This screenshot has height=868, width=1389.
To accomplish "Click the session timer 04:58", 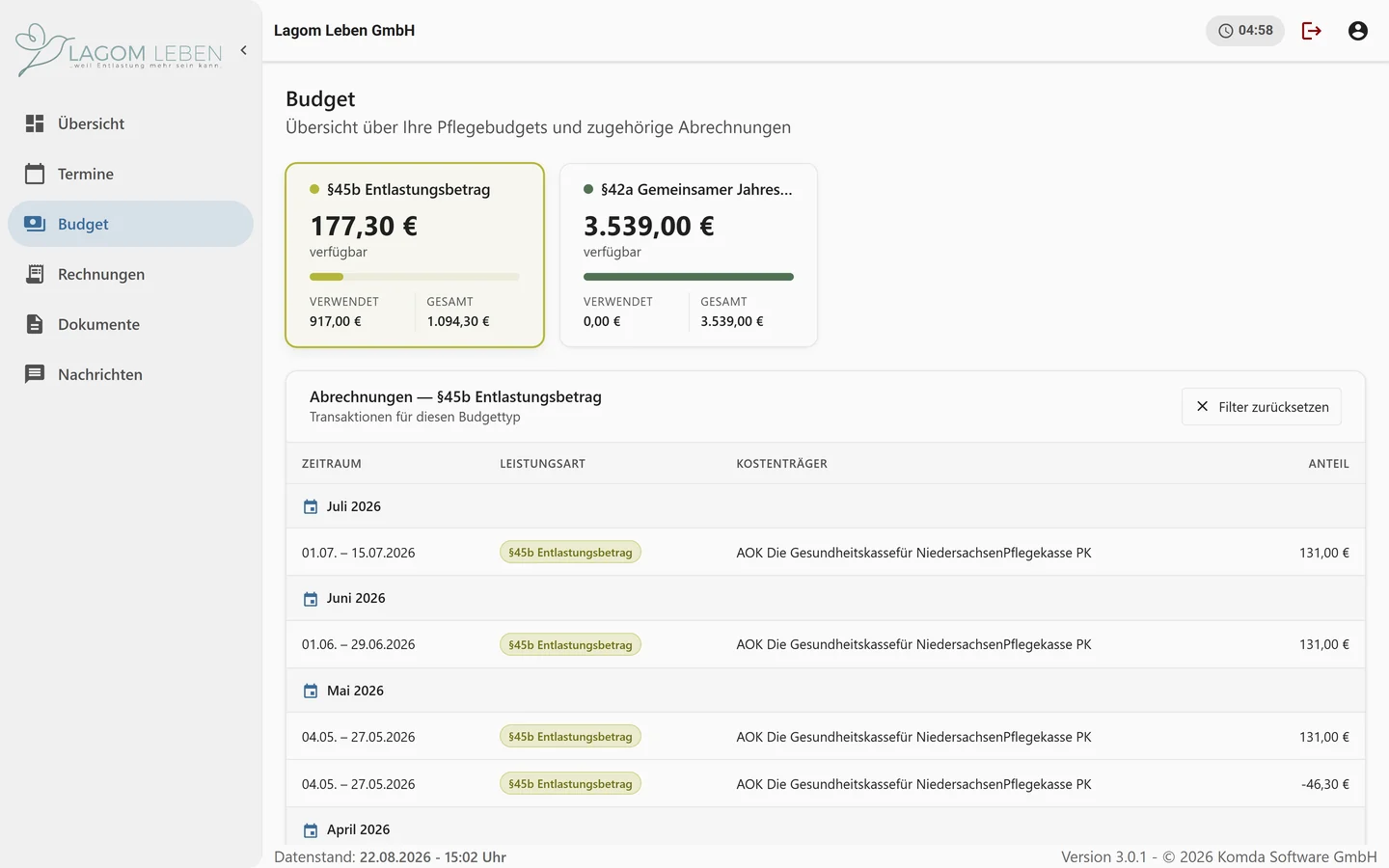I will (1245, 31).
